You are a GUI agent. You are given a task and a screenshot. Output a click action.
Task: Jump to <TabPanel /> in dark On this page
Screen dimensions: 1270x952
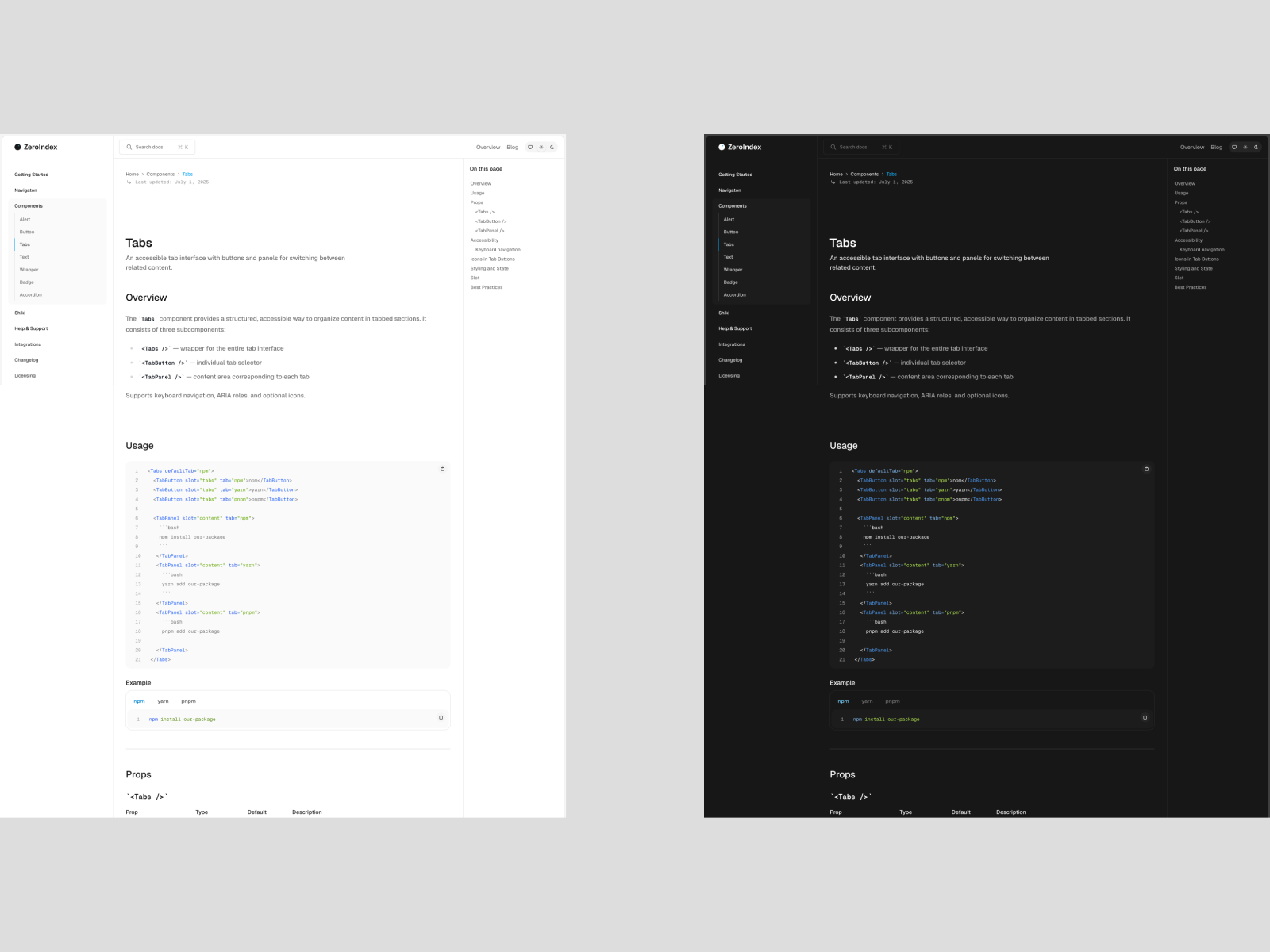pyautogui.click(x=1194, y=231)
